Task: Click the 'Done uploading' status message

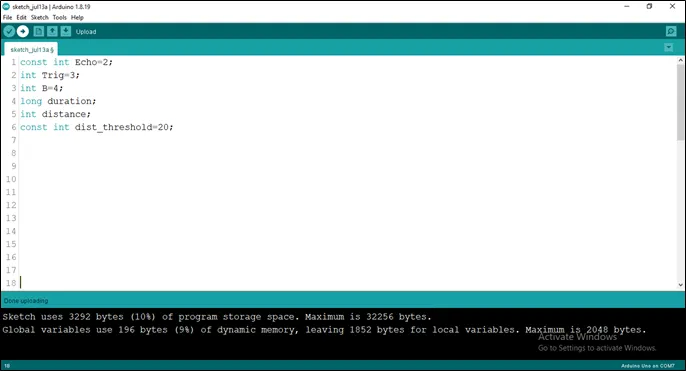Action: (x=26, y=301)
